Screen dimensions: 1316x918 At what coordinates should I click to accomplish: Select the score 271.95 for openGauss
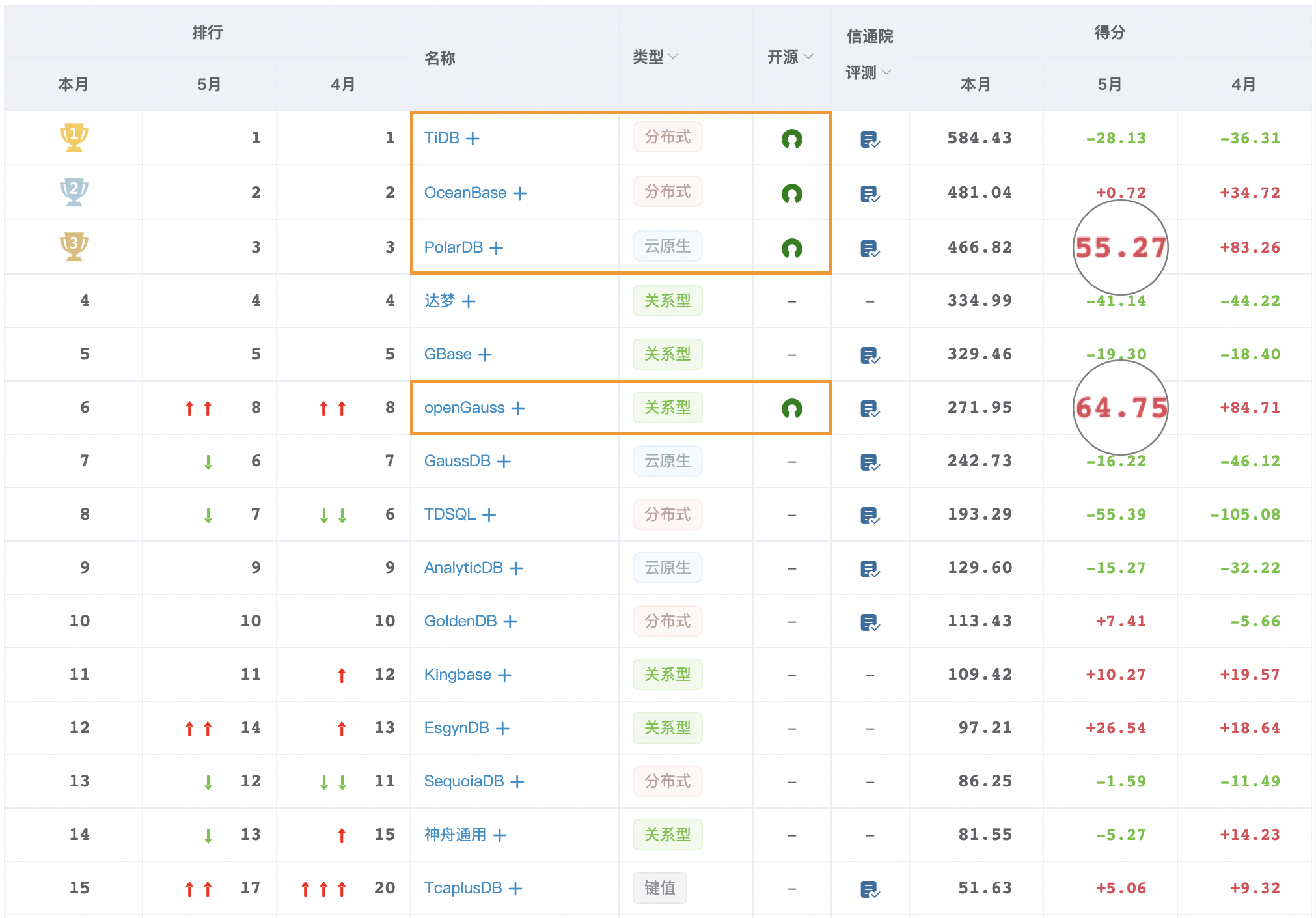(x=980, y=408)
